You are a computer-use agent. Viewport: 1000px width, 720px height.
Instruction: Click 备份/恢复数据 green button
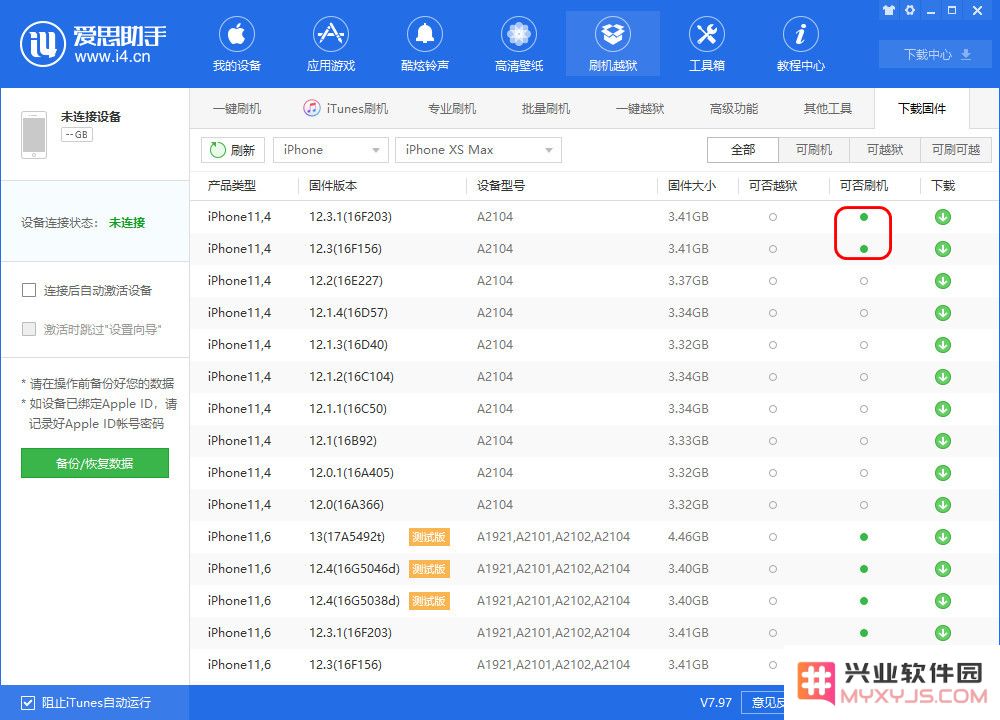94,463
